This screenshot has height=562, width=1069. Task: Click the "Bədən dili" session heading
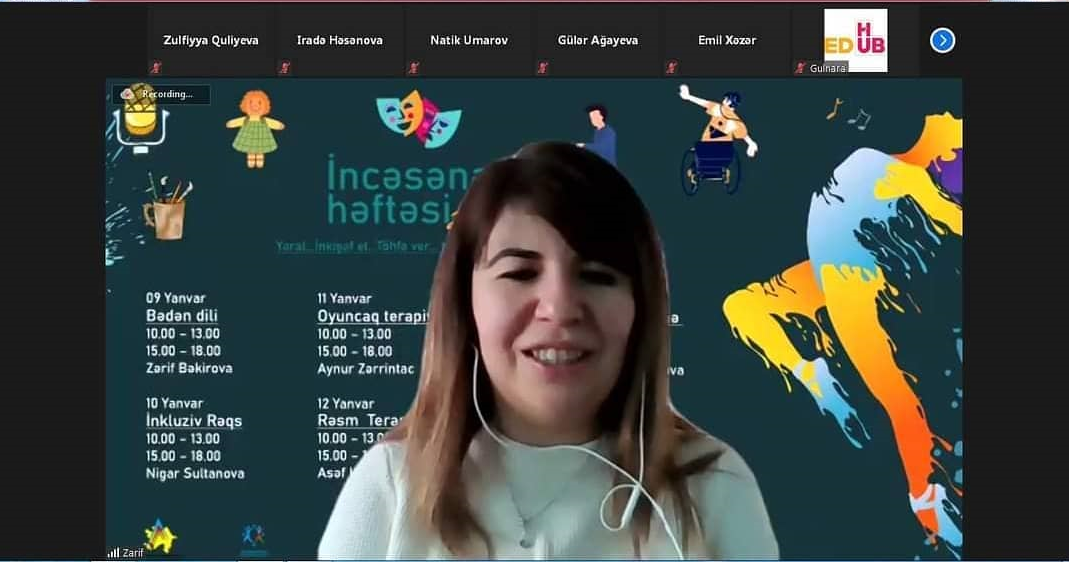181,315
